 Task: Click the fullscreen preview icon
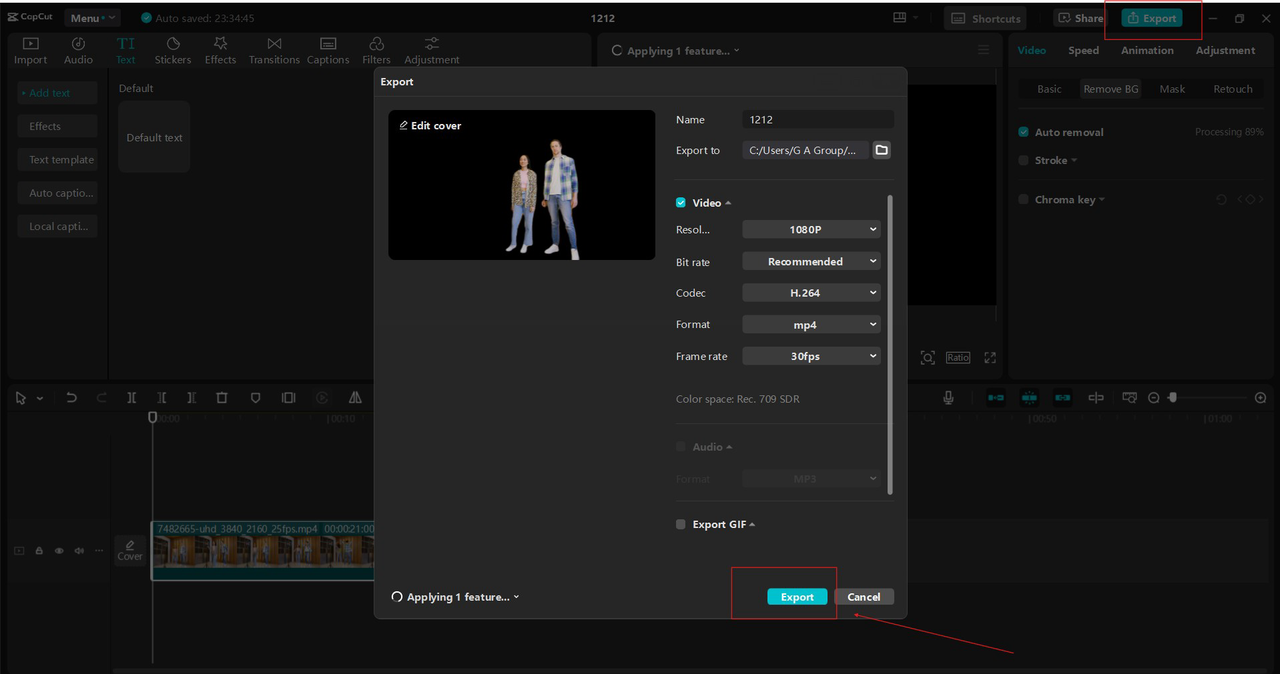click(x=990, y=358)
